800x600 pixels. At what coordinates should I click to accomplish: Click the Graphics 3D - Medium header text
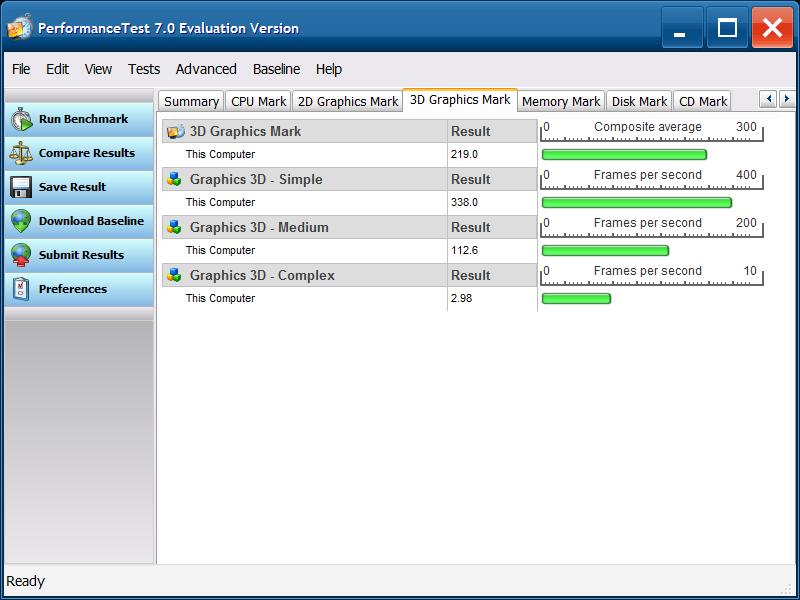259,228
